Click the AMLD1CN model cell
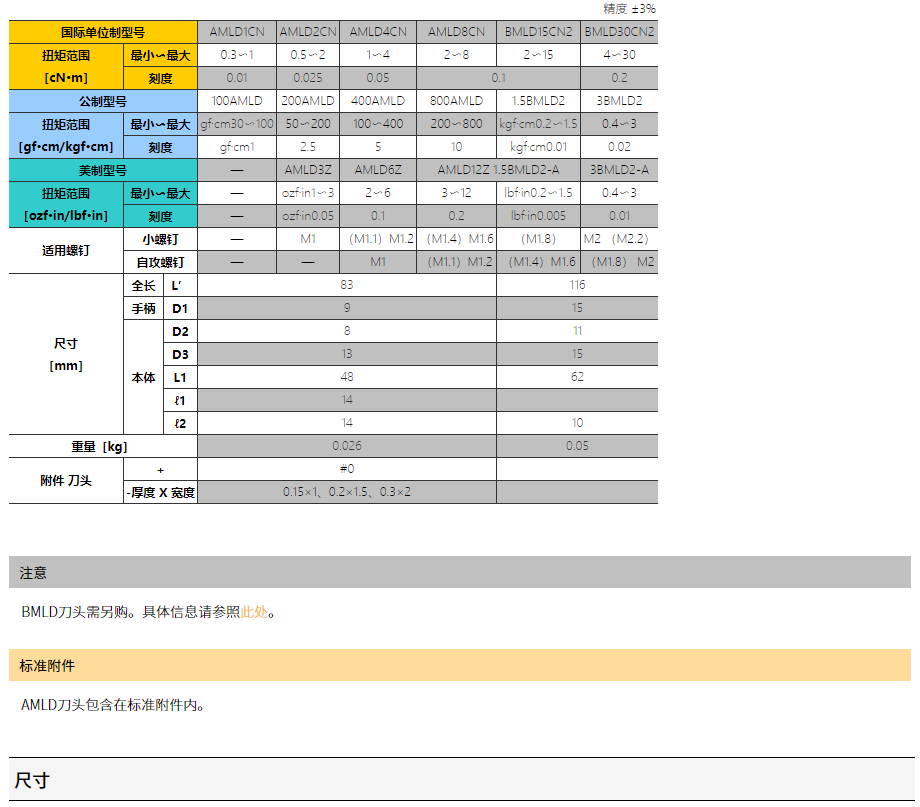The image size is (920, 807). click(237, 32)
